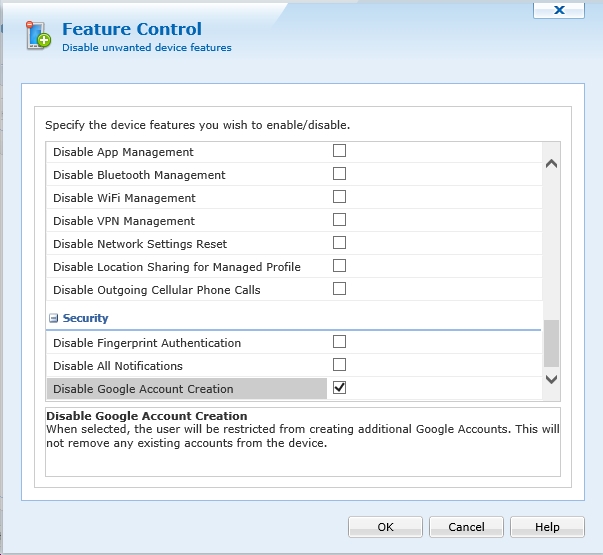Tick the Disable WiFi Management checkbox
The height and width of the screenshot is (555, 603).
point(339,197)
